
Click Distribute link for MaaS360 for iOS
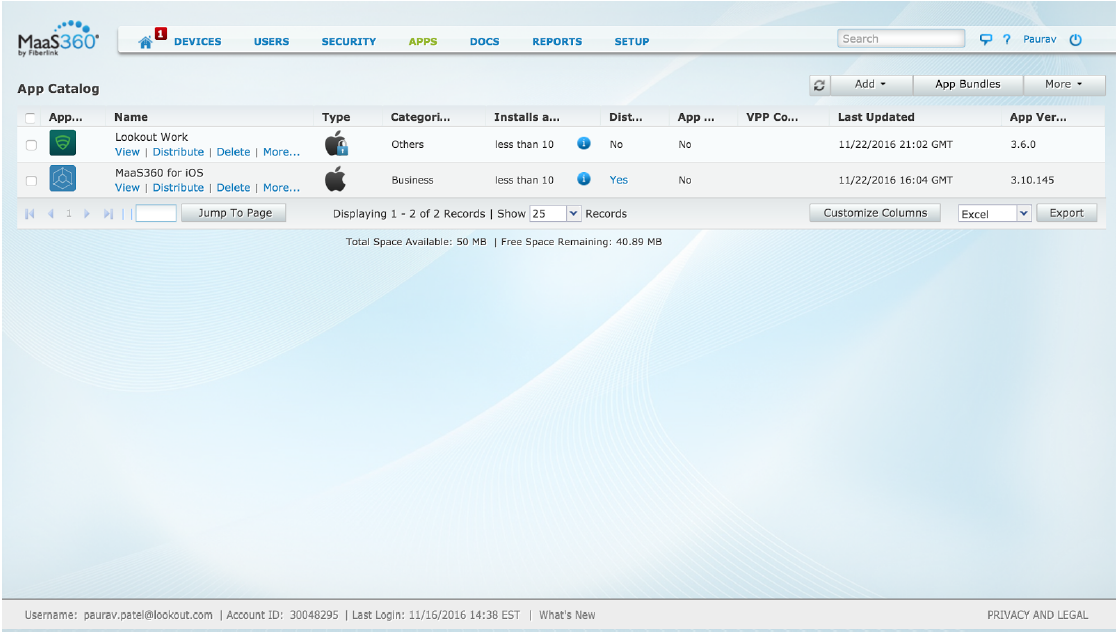(x=178, y=188)
